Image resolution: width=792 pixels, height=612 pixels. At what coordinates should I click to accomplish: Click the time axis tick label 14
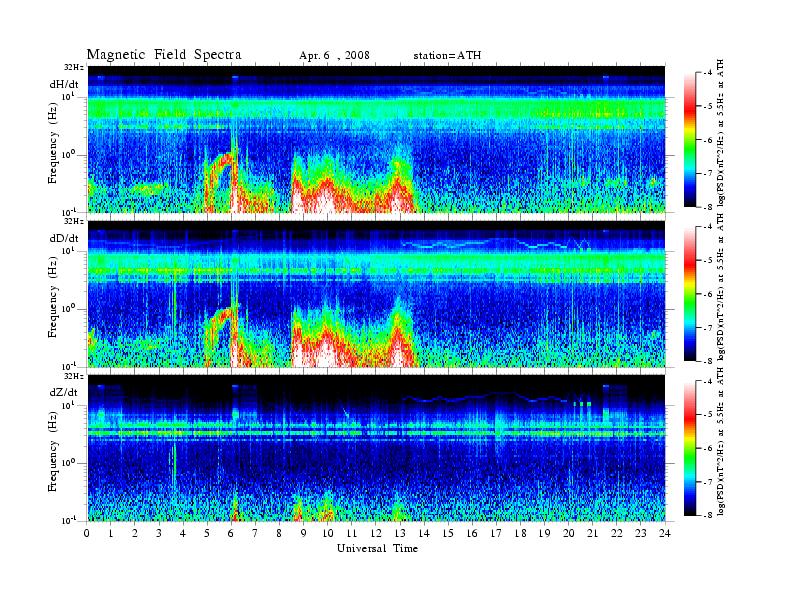(x=424, y=533)
